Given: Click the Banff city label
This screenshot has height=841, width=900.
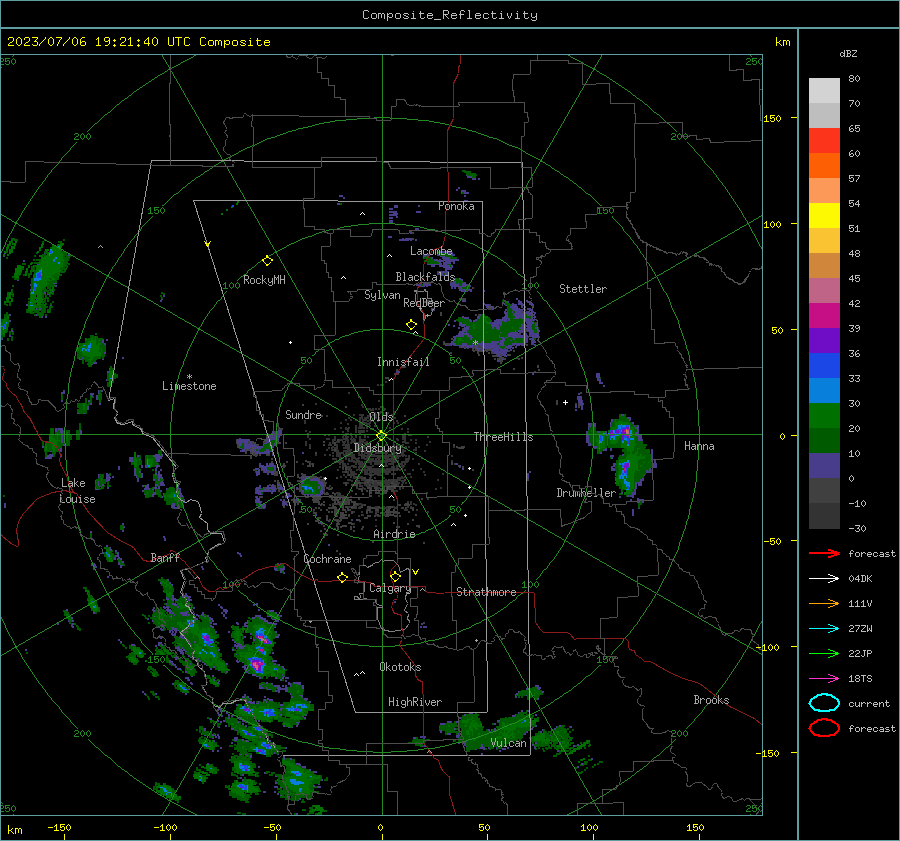Looking at the screenshot, I should coord(165,557).
